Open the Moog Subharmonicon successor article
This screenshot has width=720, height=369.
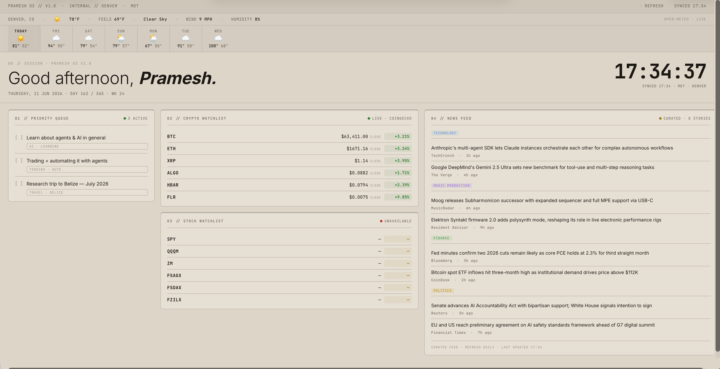pyautogui.click(x=542, y=201)
